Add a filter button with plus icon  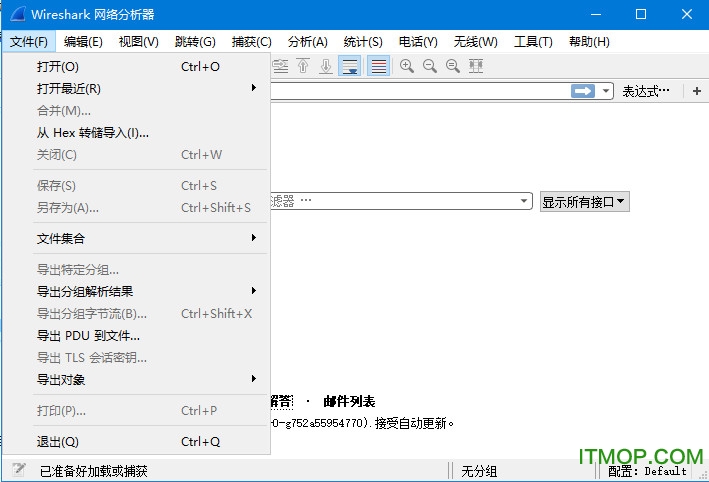pyautogui.click(x=697, y=91)
